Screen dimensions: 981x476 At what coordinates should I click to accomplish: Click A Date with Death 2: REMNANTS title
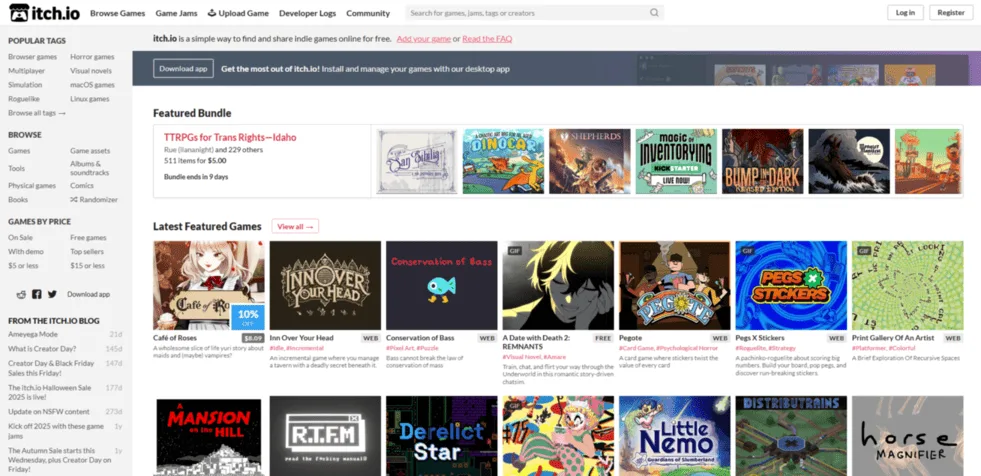(x=536, y=342)
